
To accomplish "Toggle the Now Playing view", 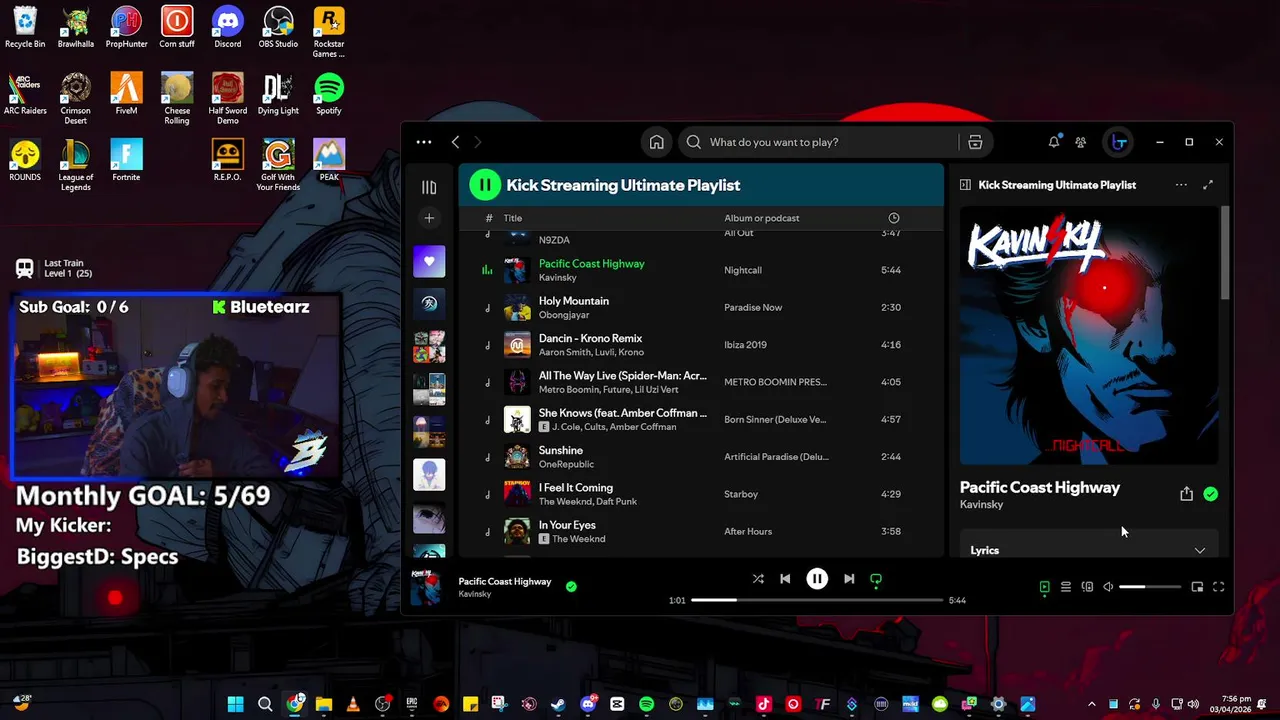I will coord(1044,587).
